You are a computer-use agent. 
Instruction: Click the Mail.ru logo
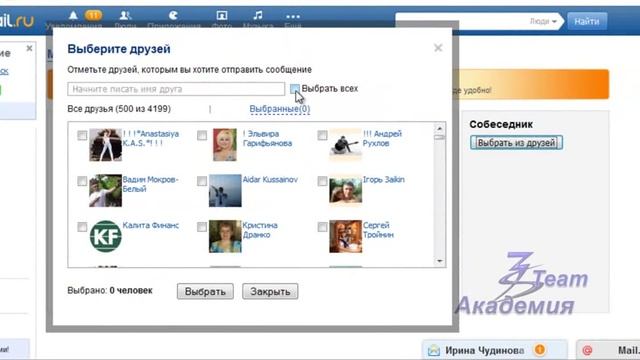pos(16,20)
